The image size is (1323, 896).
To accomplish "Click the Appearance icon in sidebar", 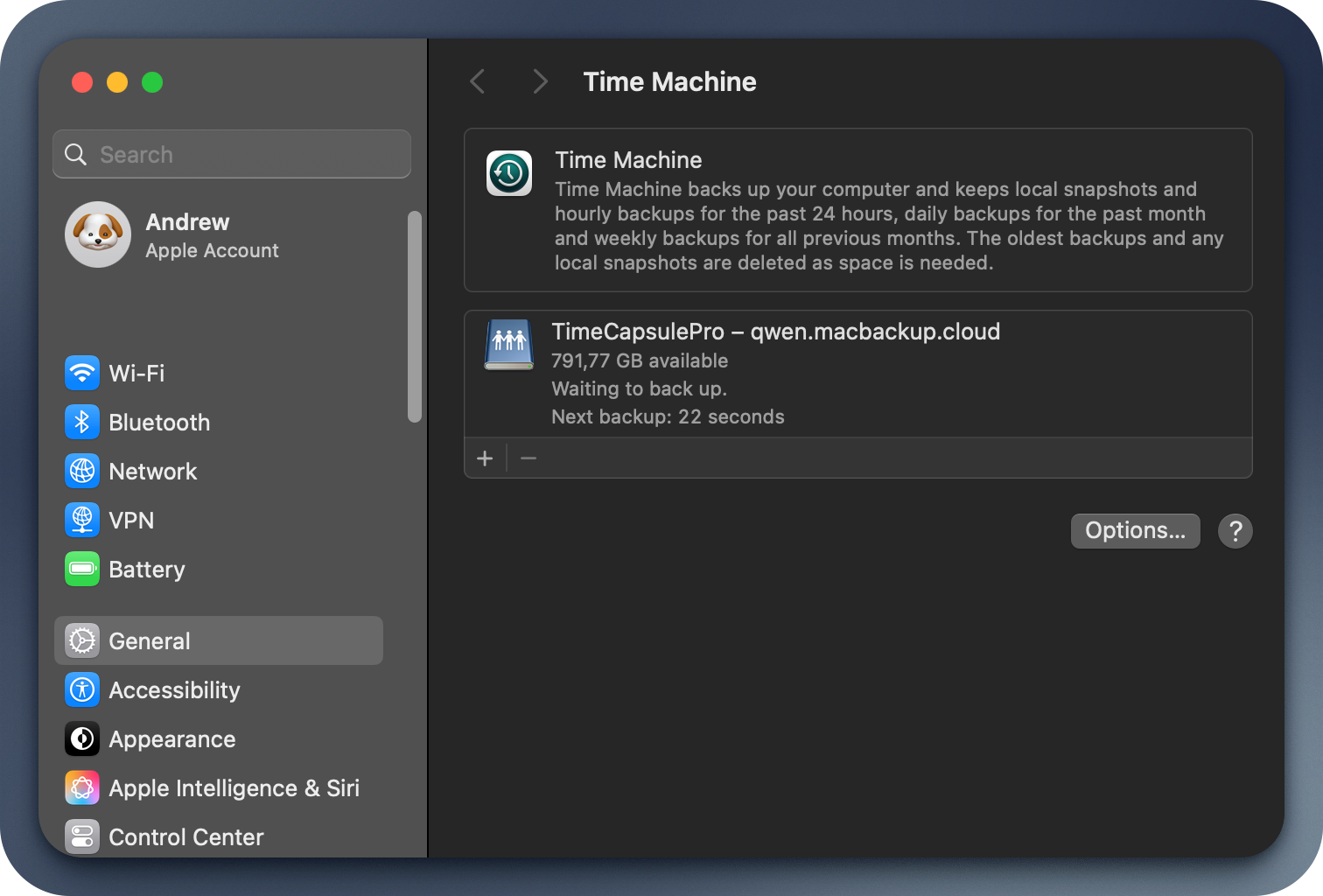I will (82, 739).
